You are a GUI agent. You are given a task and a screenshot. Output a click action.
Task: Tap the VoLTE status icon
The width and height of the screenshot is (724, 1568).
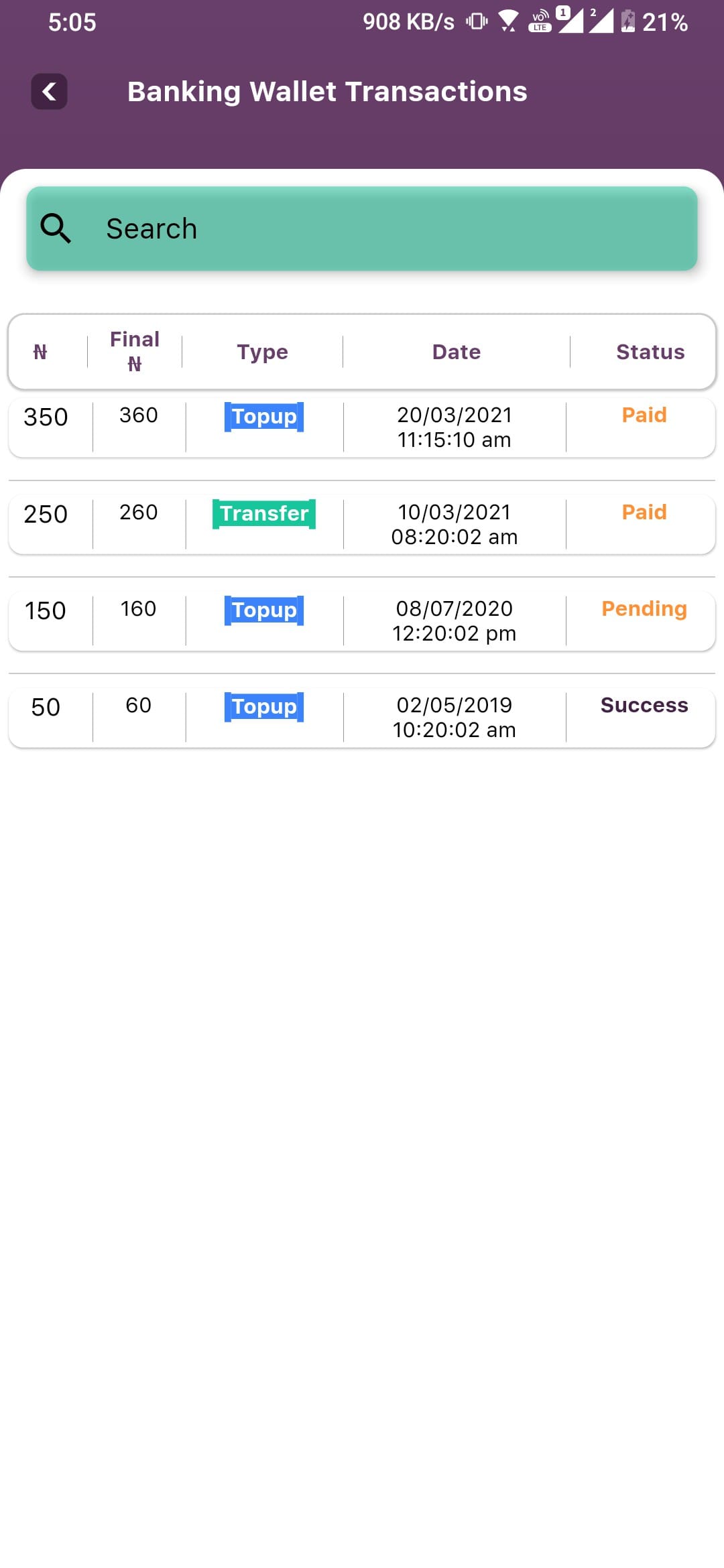point(540,21)
